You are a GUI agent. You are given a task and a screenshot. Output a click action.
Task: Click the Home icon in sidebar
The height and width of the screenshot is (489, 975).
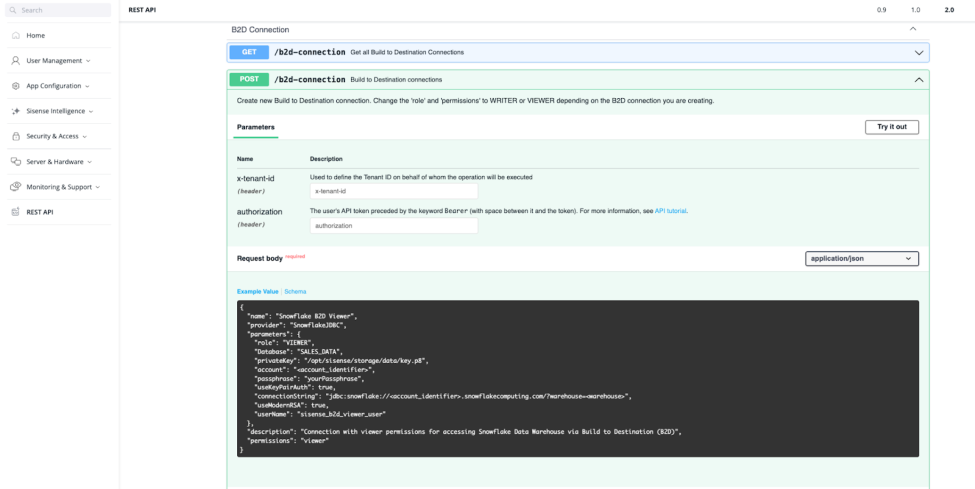(16, 35)
